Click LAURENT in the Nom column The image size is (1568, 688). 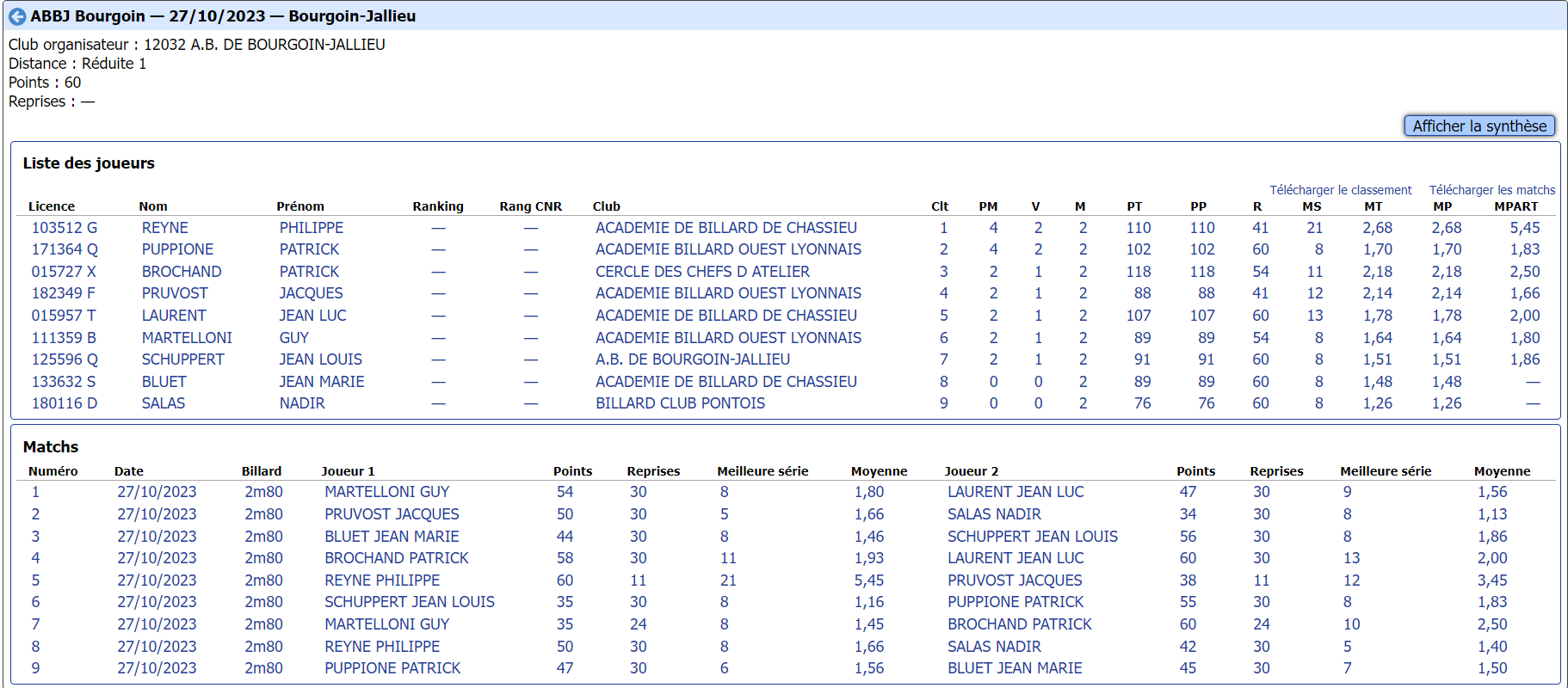(174, 316)
